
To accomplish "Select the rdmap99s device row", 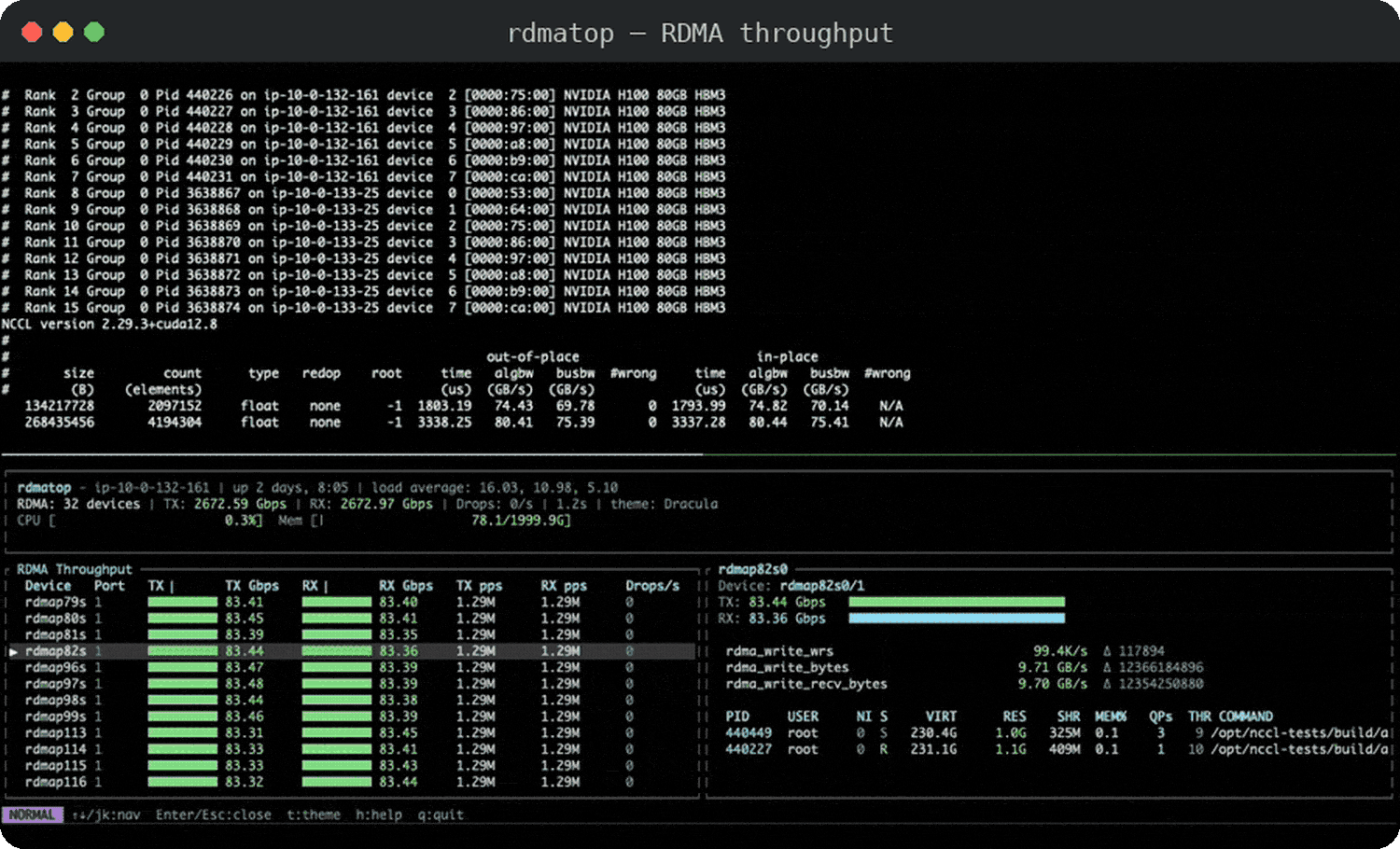I will (x=352, y=717).
